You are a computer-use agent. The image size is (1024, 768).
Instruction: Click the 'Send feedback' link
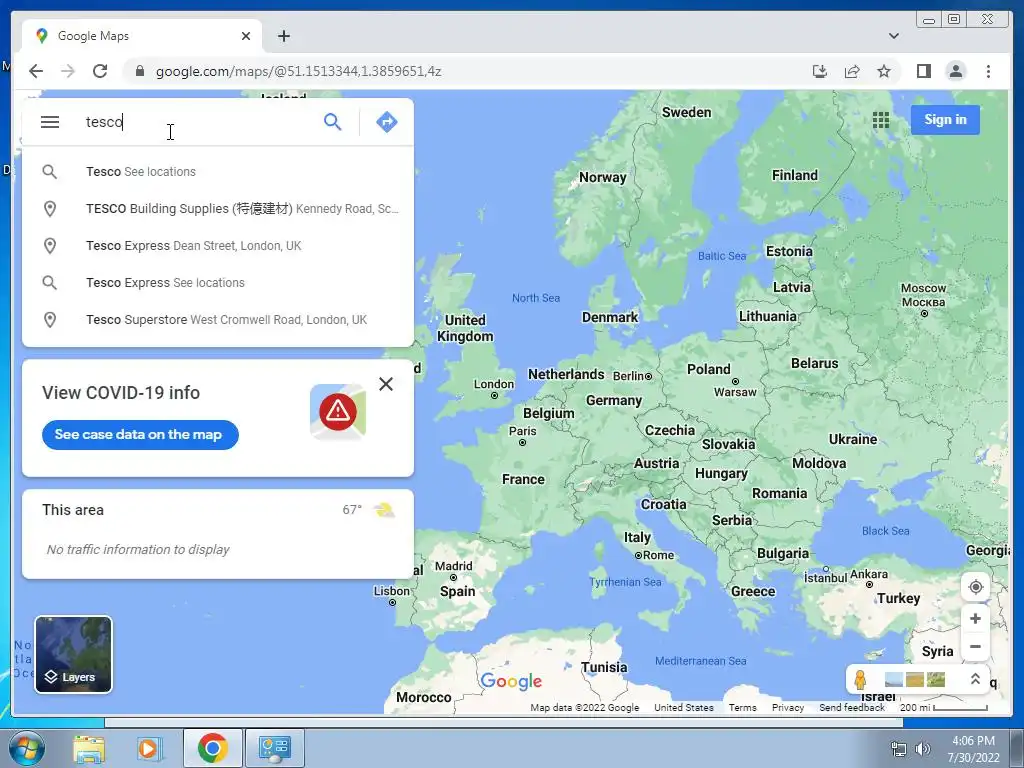[x=852, y=708]
